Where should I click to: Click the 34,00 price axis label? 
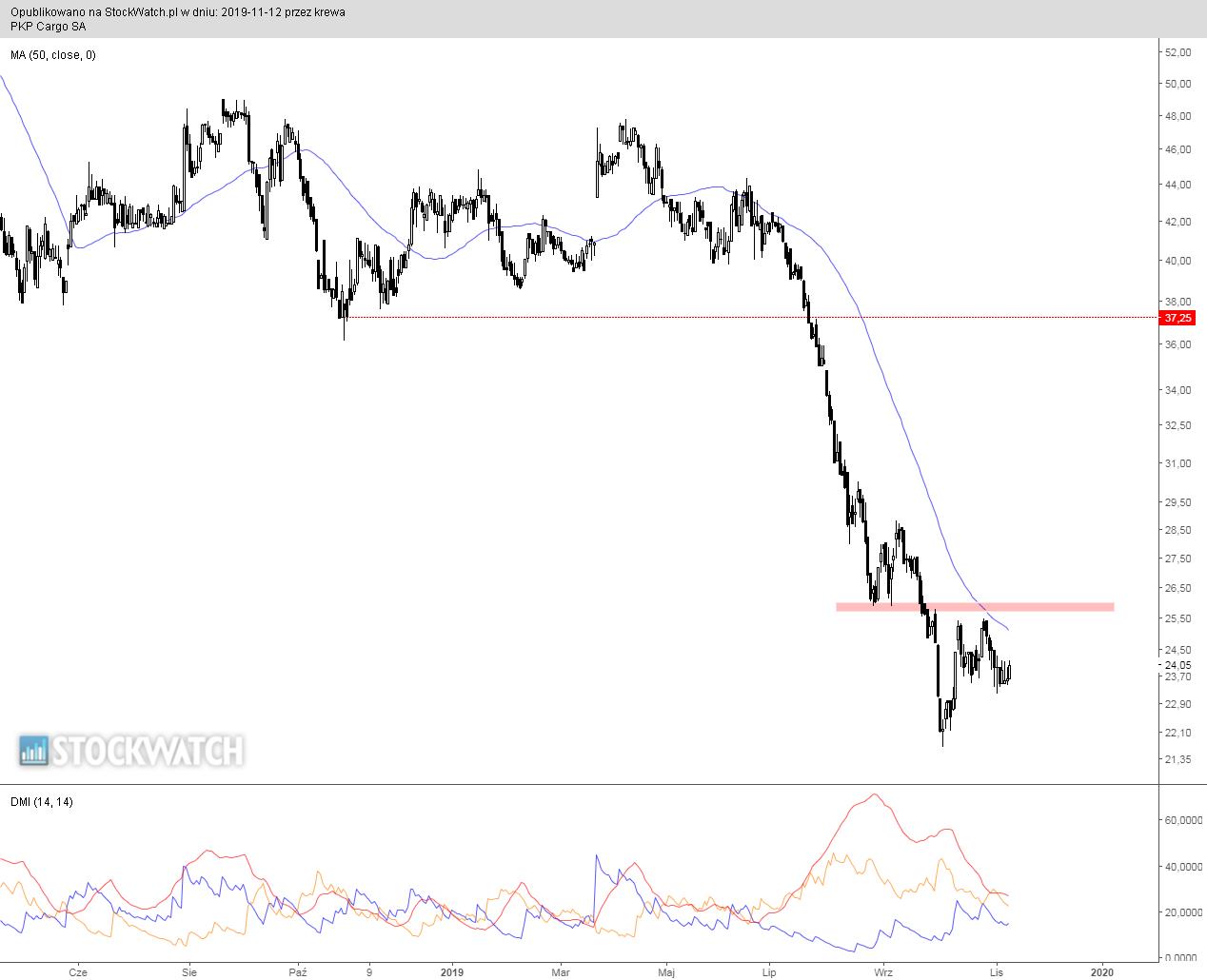[x=1177, y=390]
